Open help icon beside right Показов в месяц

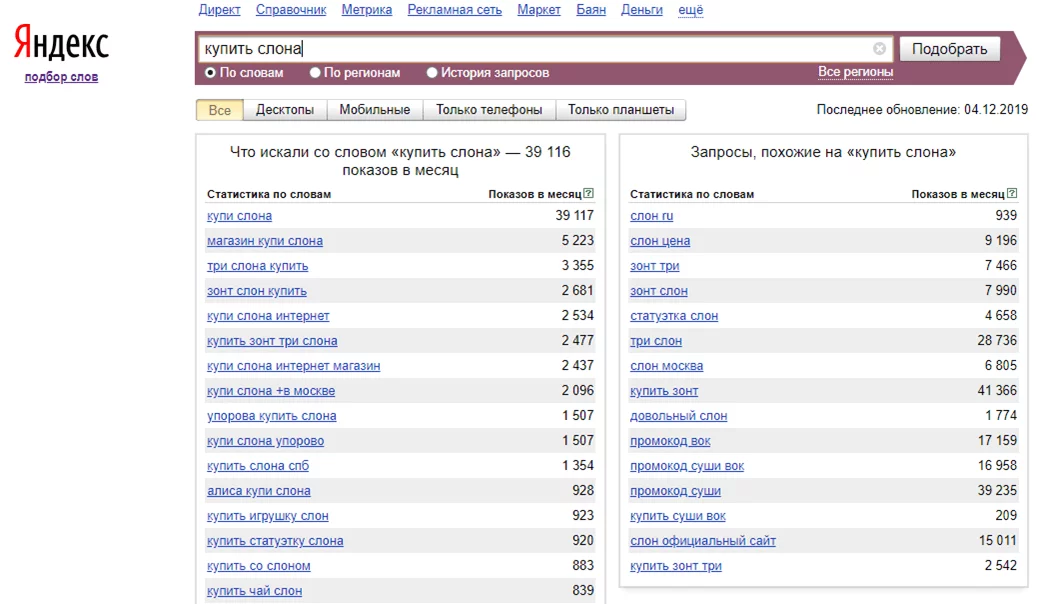tap(1011, 193)
